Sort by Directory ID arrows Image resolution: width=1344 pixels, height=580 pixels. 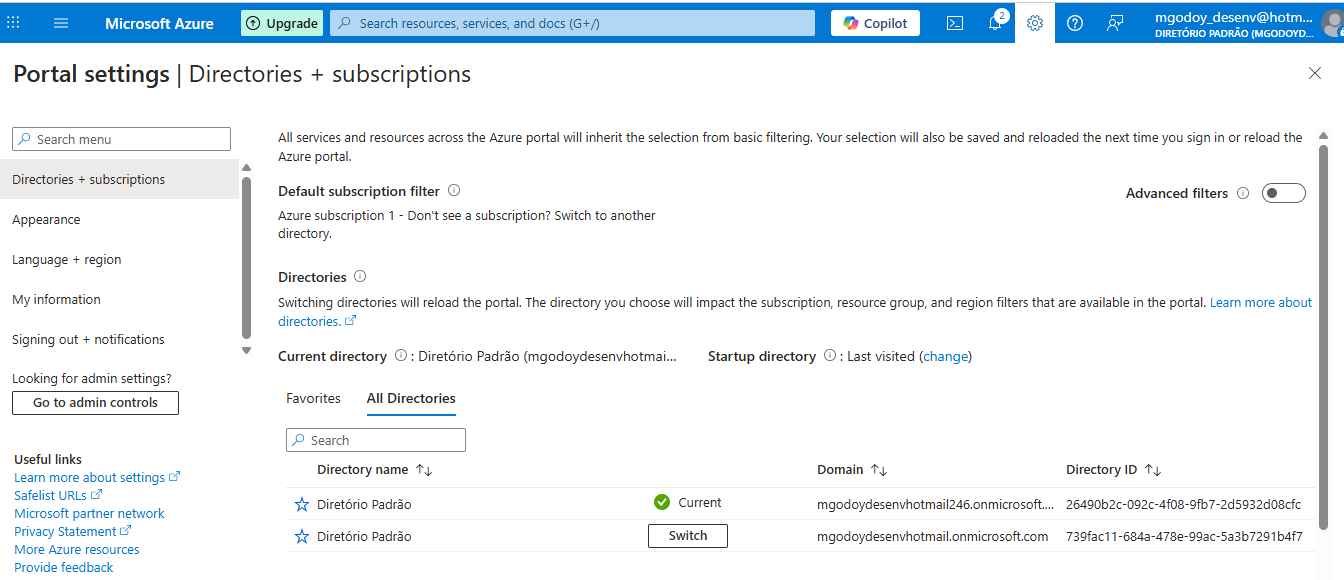click(1153, 470)
